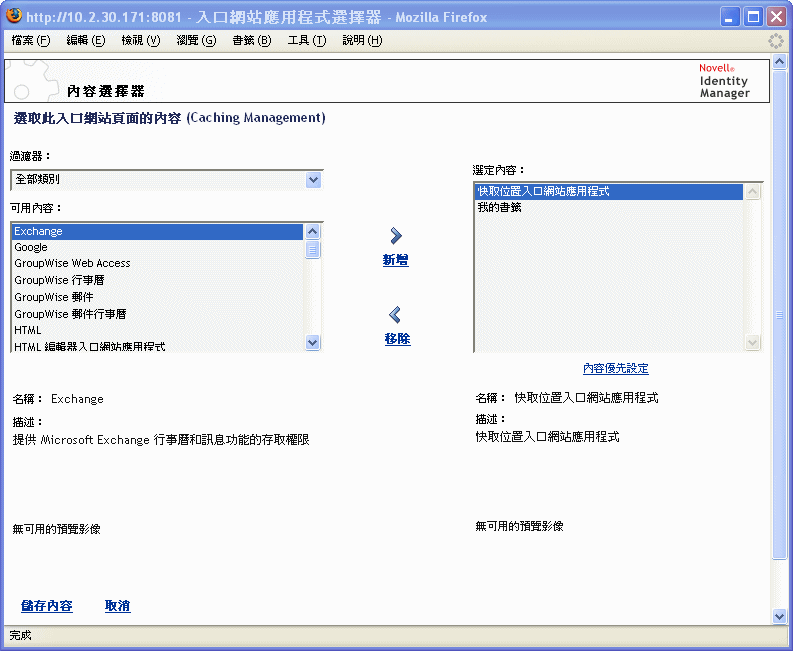
Task: Open the 瀏覽 (G) menu
Action: click(x=196, y=40)
